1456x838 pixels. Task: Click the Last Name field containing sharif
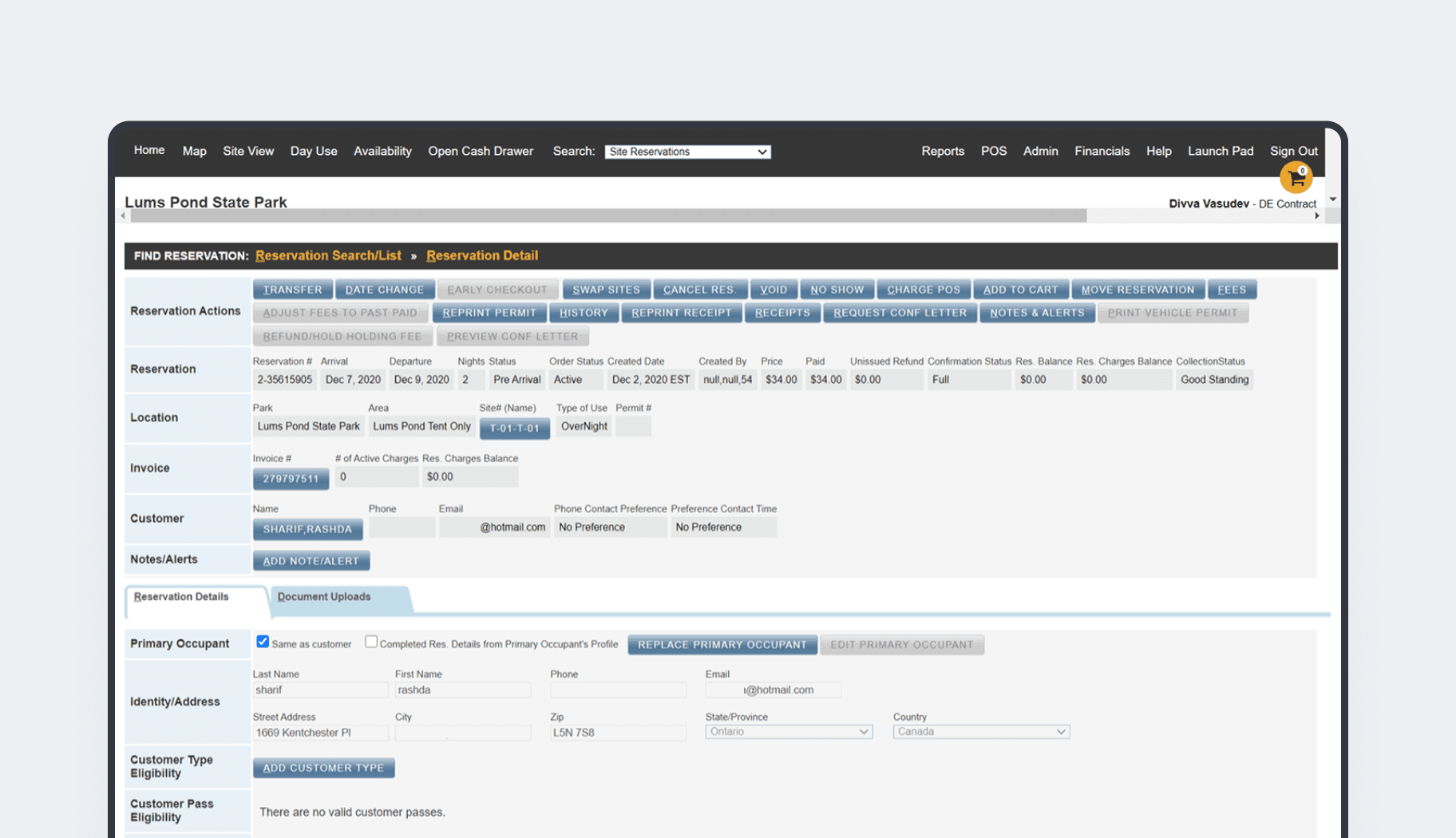tap(321, 690)
